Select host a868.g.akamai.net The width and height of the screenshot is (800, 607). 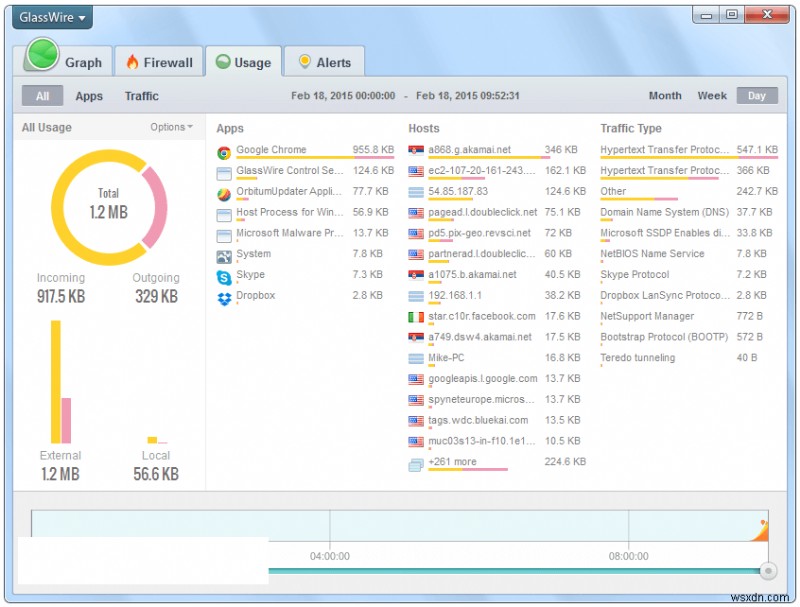click(469, 149)
